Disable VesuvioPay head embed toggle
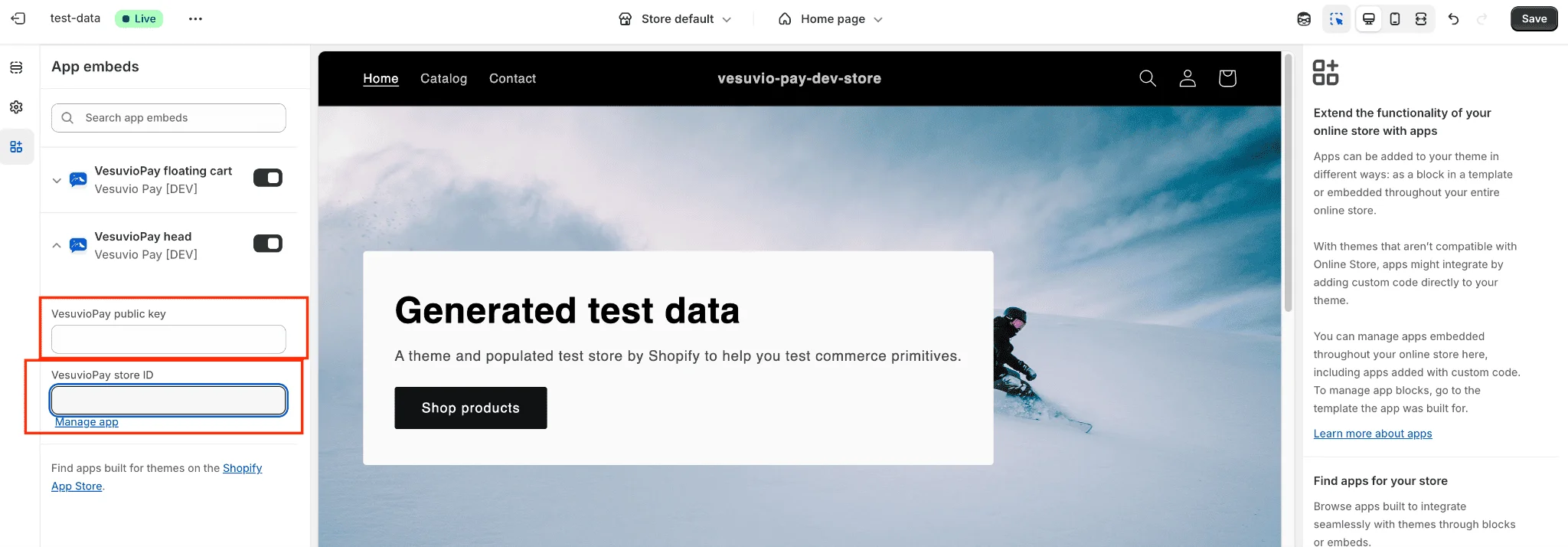Image resolution: width=1568 pixels, height=547 pixels. point(268,244)
